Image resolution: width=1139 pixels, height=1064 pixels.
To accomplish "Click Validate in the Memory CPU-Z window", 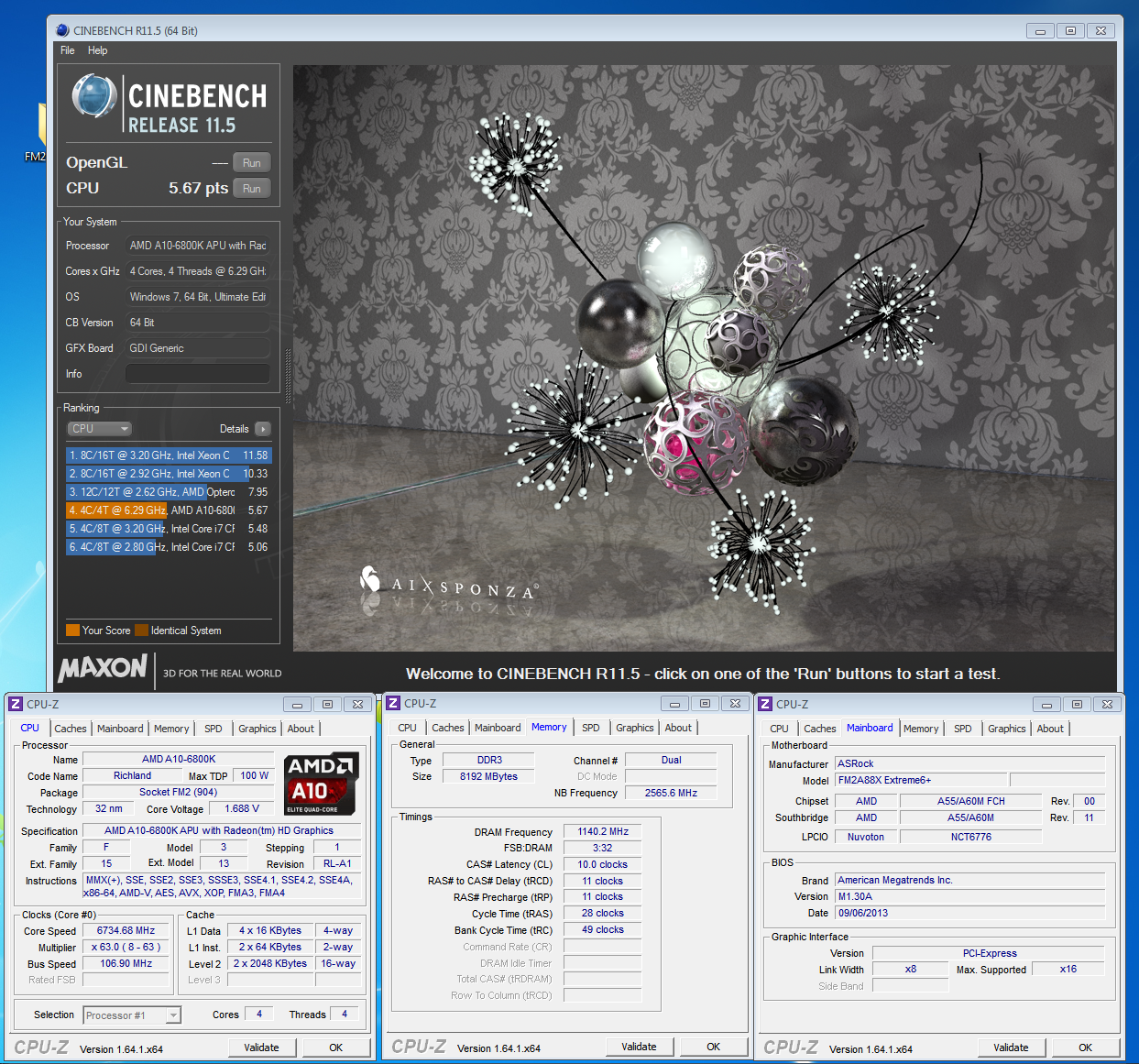I will 639,1047.
